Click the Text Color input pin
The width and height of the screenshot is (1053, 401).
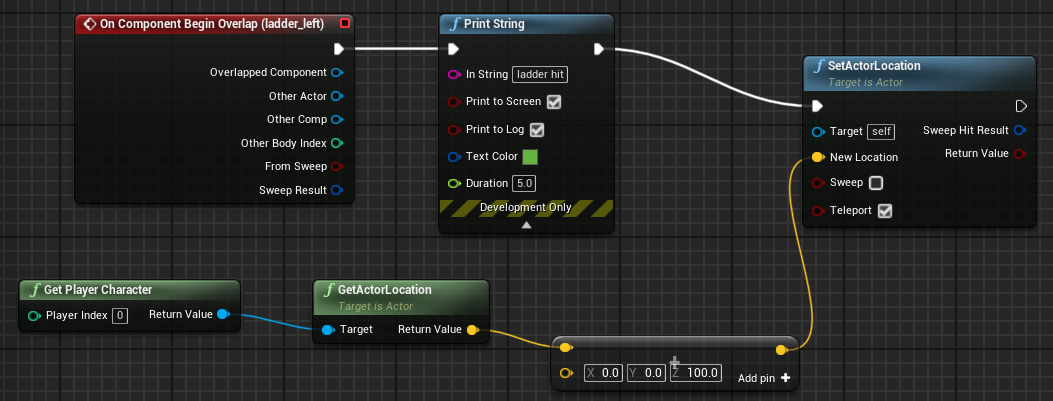point(453,157)
